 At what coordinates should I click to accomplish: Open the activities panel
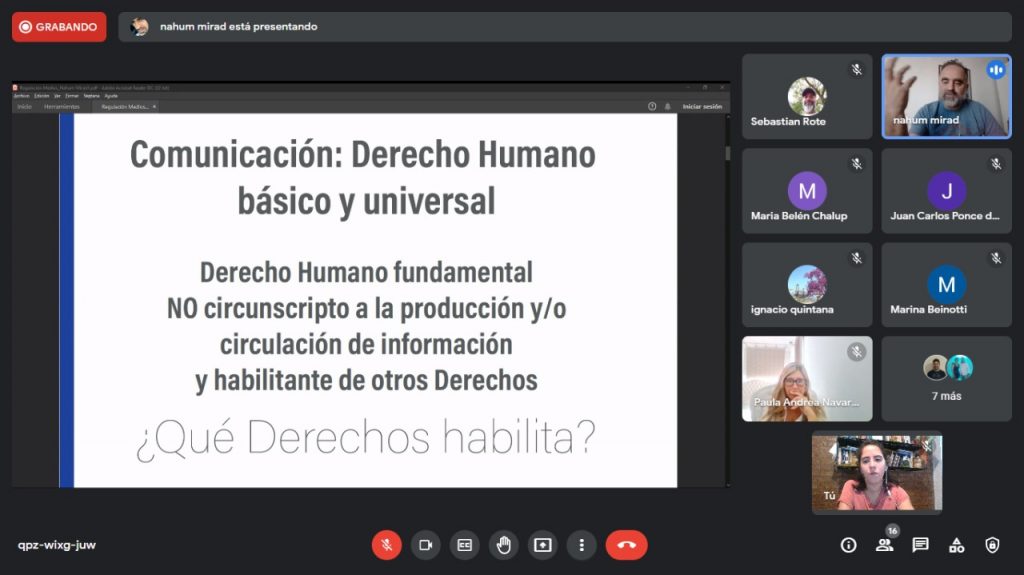click(x=956, y=545)
